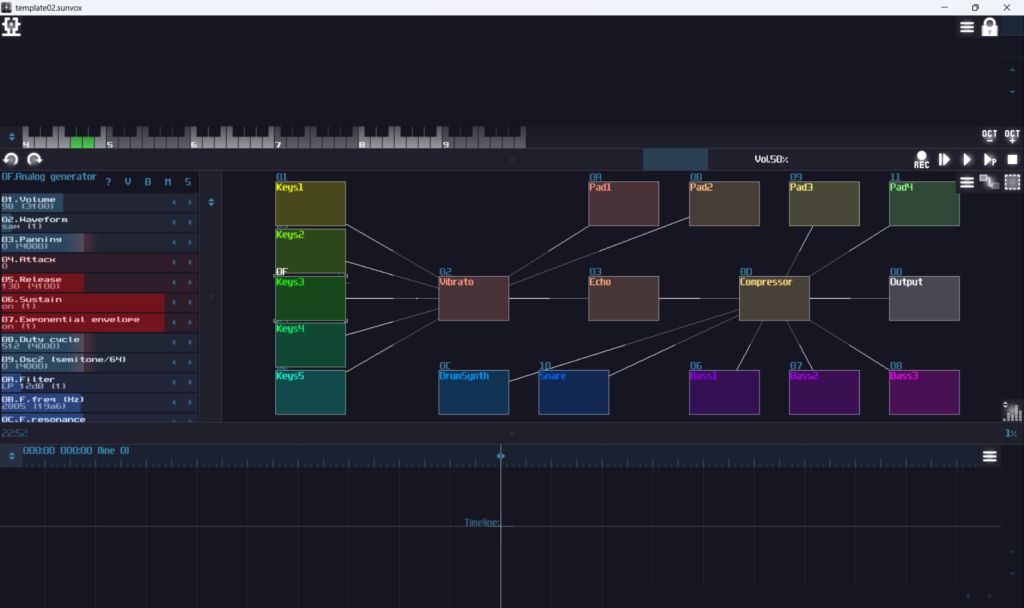Open the module view hamburger menu
The width and height of the screenshot is (1024, 608).
point(967,182)
